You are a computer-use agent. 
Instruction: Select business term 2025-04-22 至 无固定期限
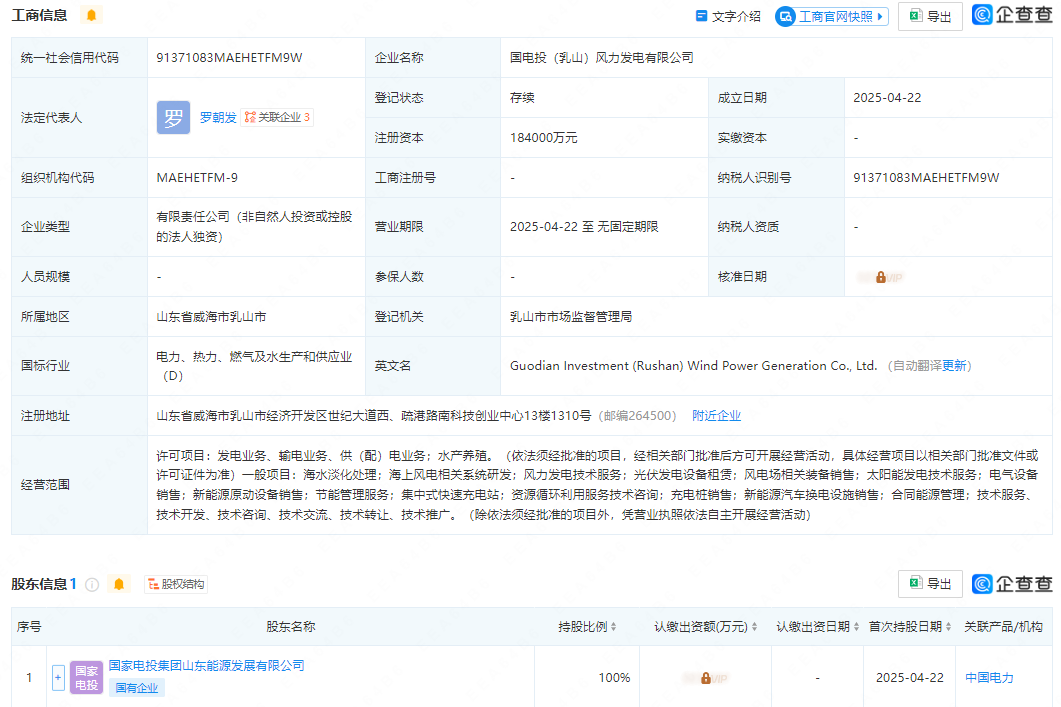[x=584, y=227]
